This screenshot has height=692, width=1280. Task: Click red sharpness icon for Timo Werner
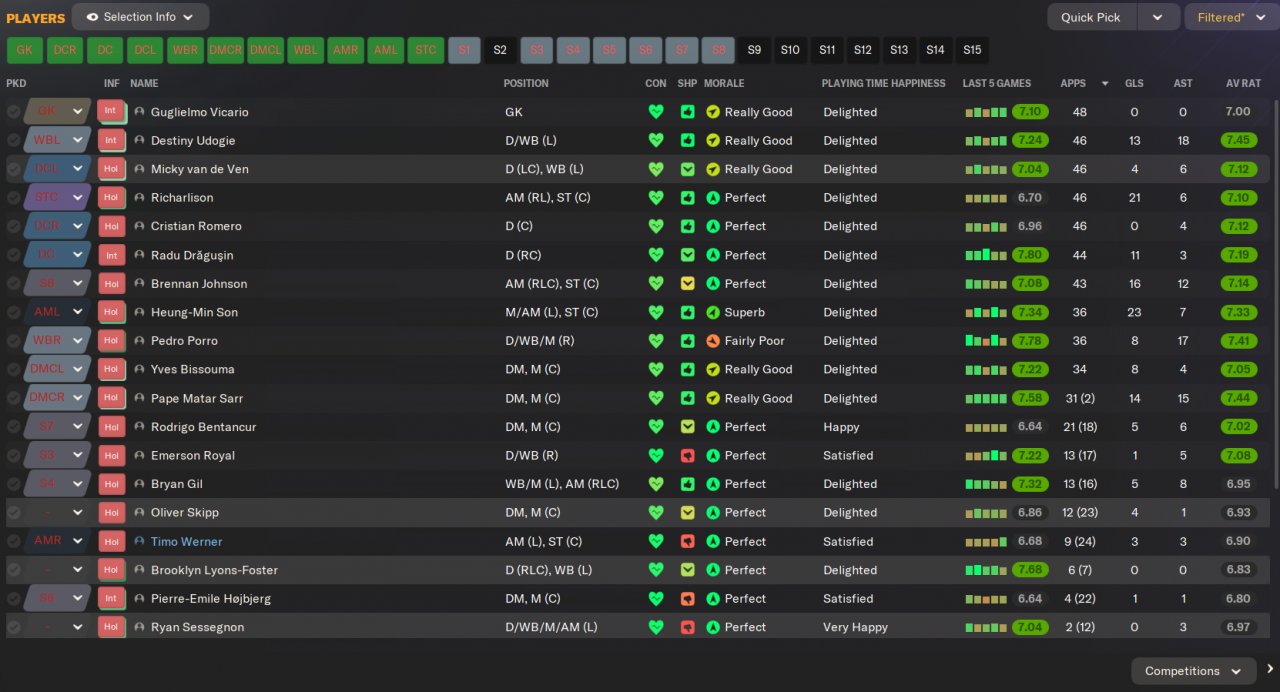point(688,541)
